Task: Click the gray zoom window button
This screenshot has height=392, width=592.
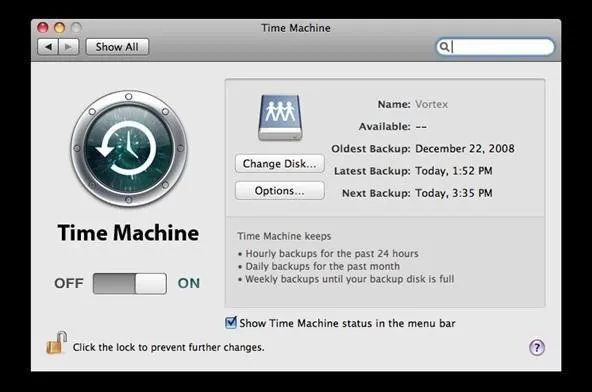Action: point(76,28)
